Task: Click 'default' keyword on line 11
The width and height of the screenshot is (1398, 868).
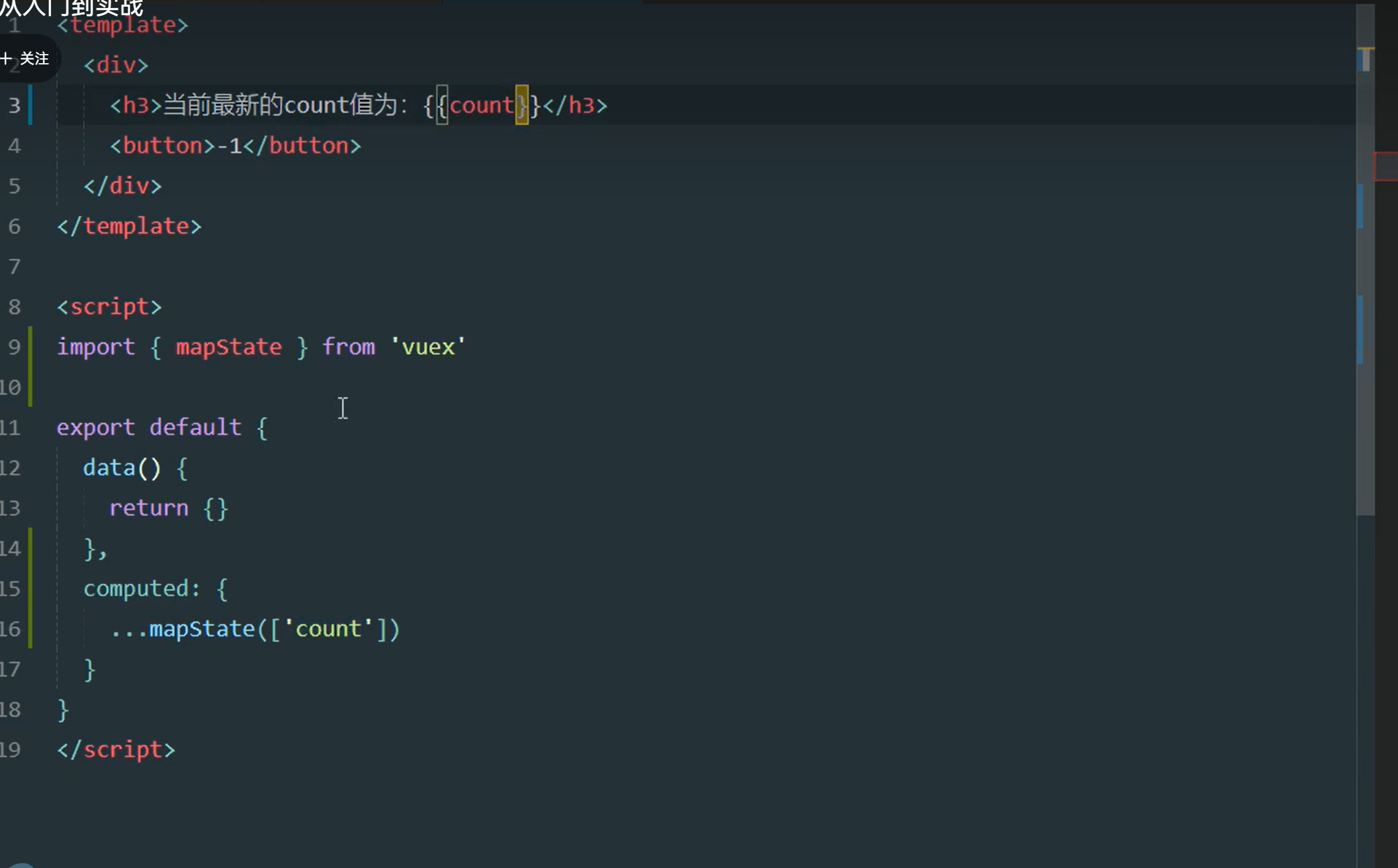Action: [195, 427]
